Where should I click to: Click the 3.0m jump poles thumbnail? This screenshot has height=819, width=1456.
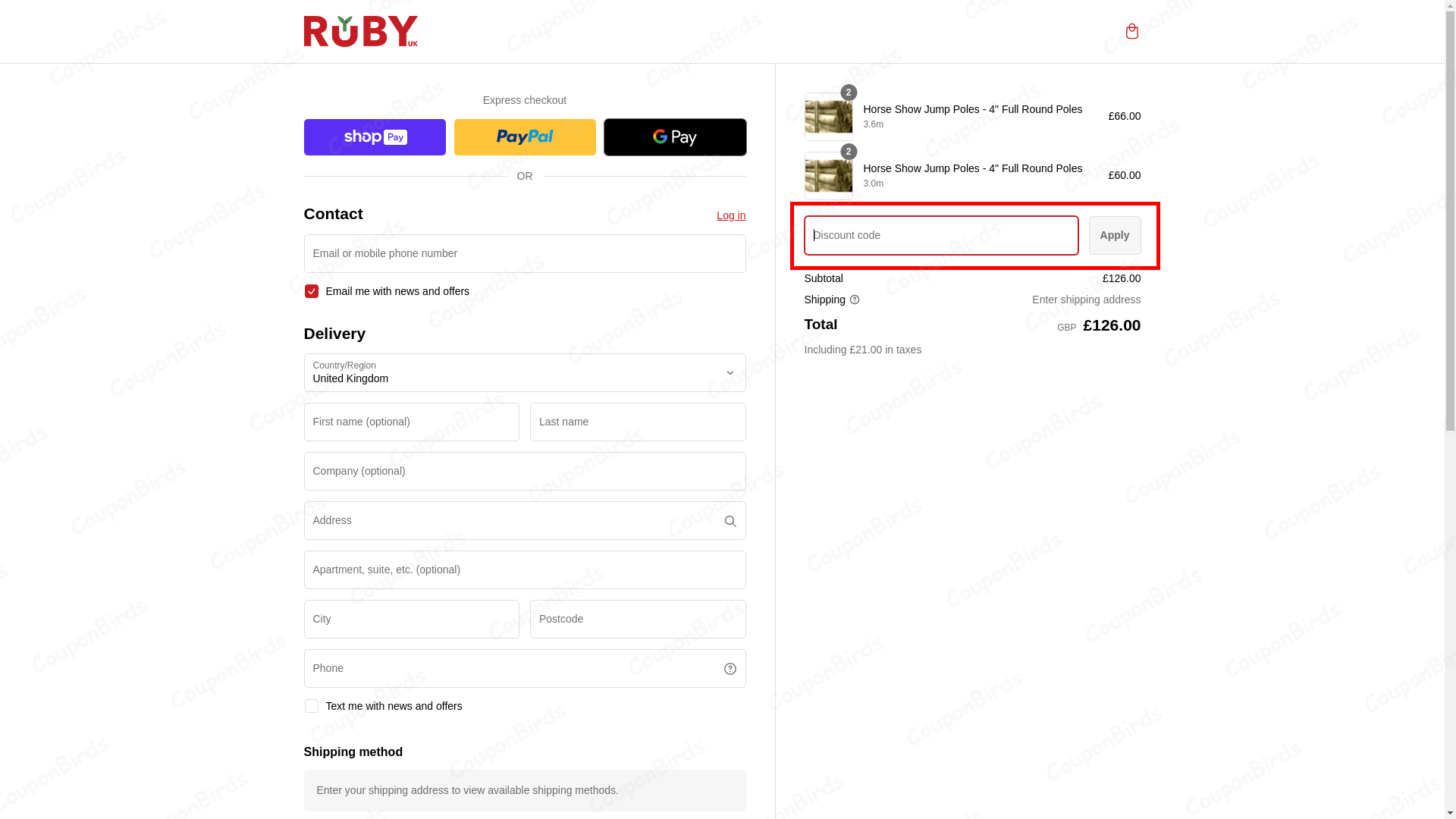click(828, 175)
